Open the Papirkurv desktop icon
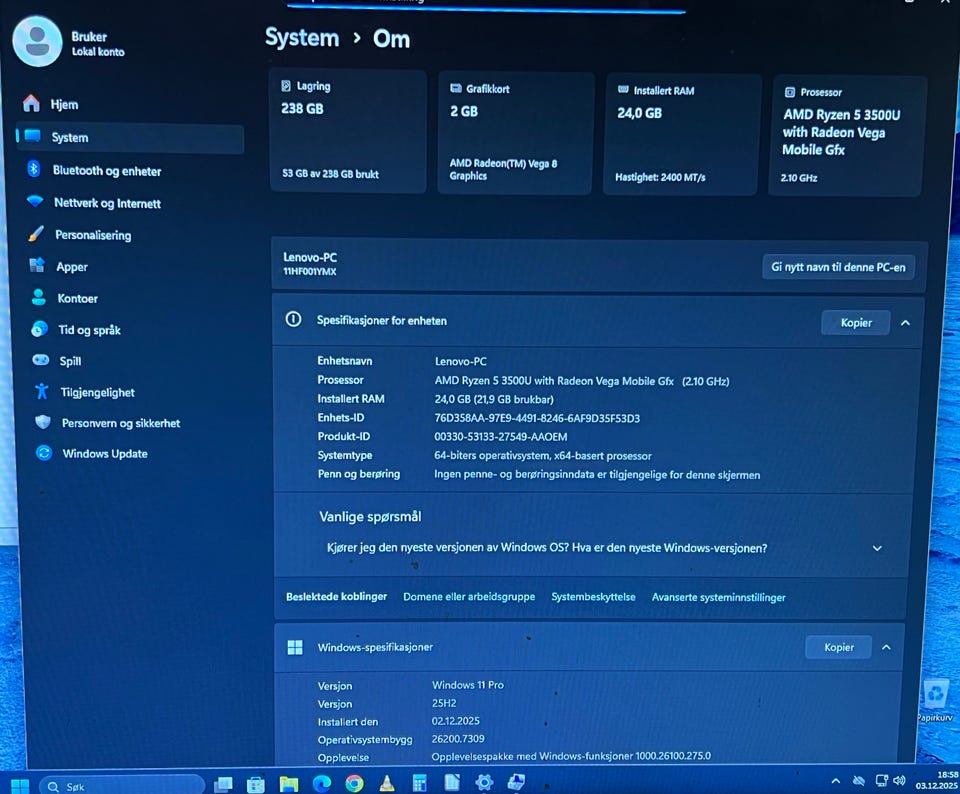Image resolution: width=960 pixels, height=794 pixels. (x=936, y=702)
